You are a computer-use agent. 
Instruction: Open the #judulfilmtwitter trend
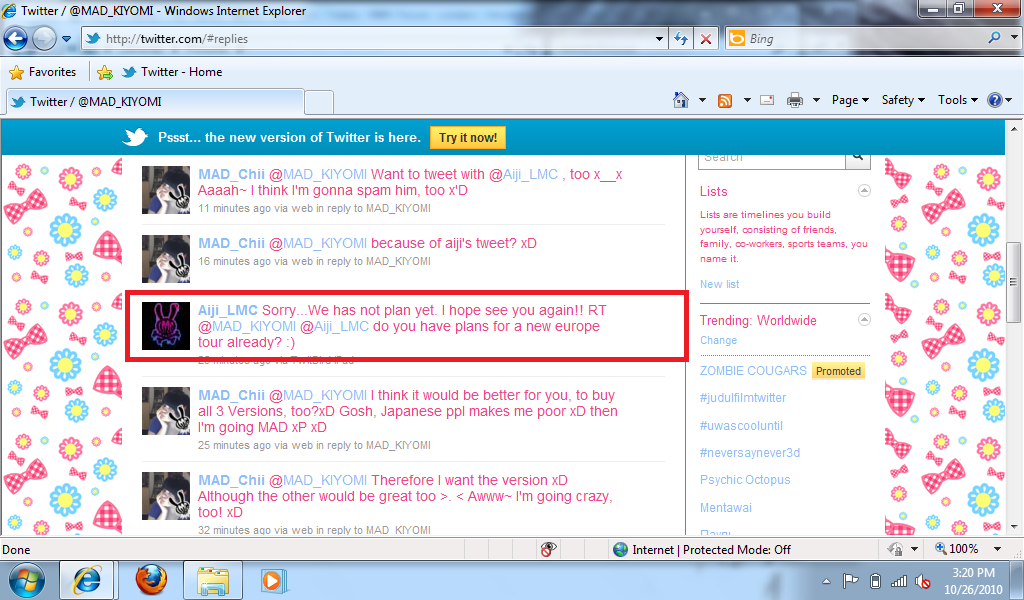[x=743, y=398]
